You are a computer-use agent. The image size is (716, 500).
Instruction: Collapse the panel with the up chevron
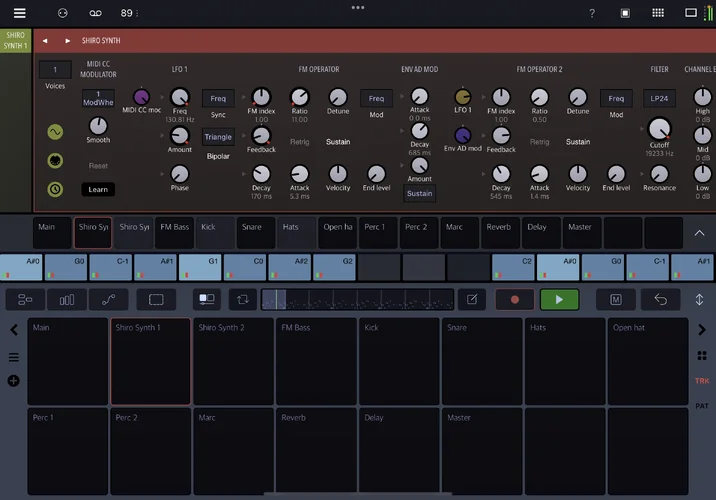[699, 232]
